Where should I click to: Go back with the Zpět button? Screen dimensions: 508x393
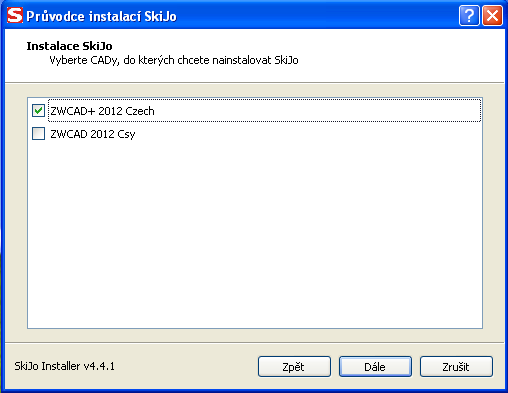(294, 367)
